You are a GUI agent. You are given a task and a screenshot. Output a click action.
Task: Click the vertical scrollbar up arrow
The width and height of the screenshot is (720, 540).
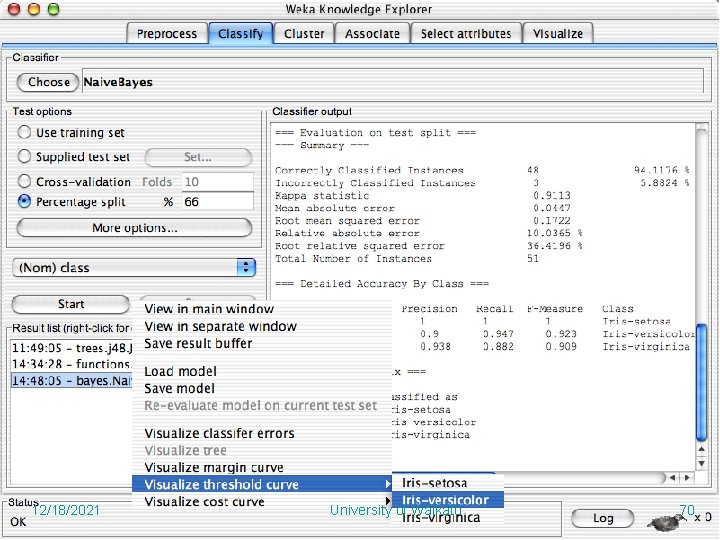[701, 449]
